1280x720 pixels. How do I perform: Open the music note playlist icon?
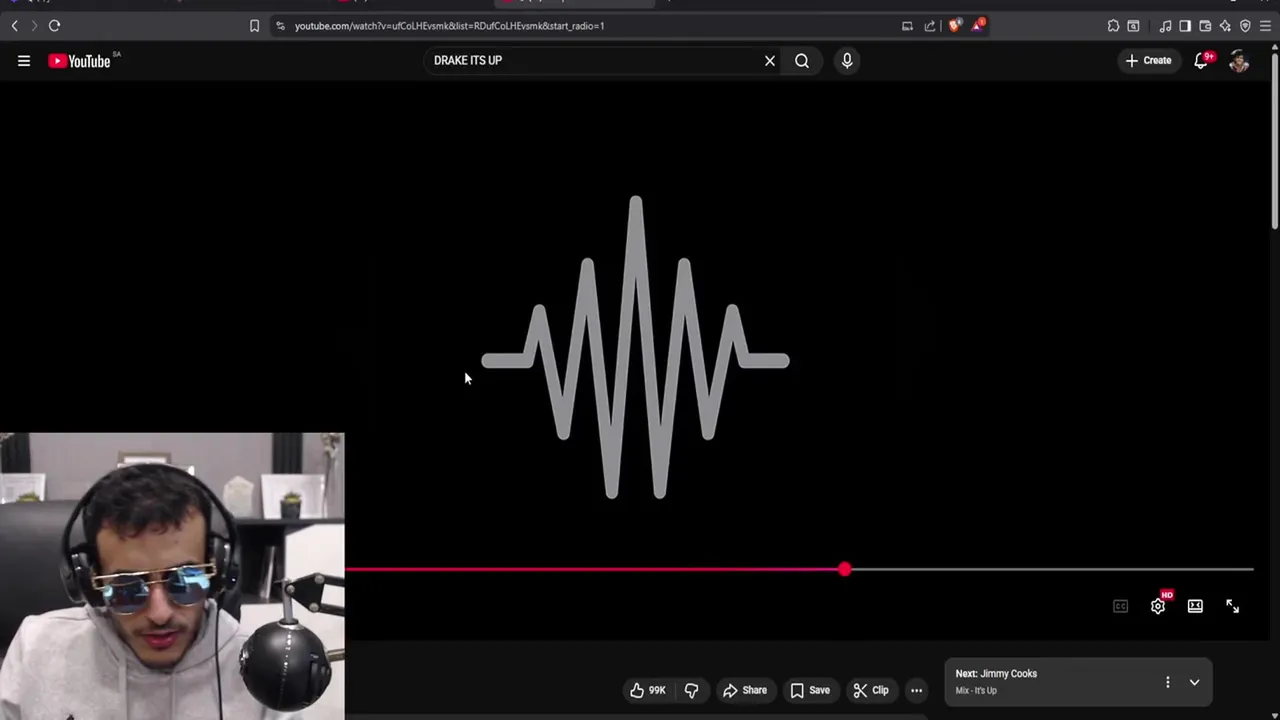coord(1165,26)
